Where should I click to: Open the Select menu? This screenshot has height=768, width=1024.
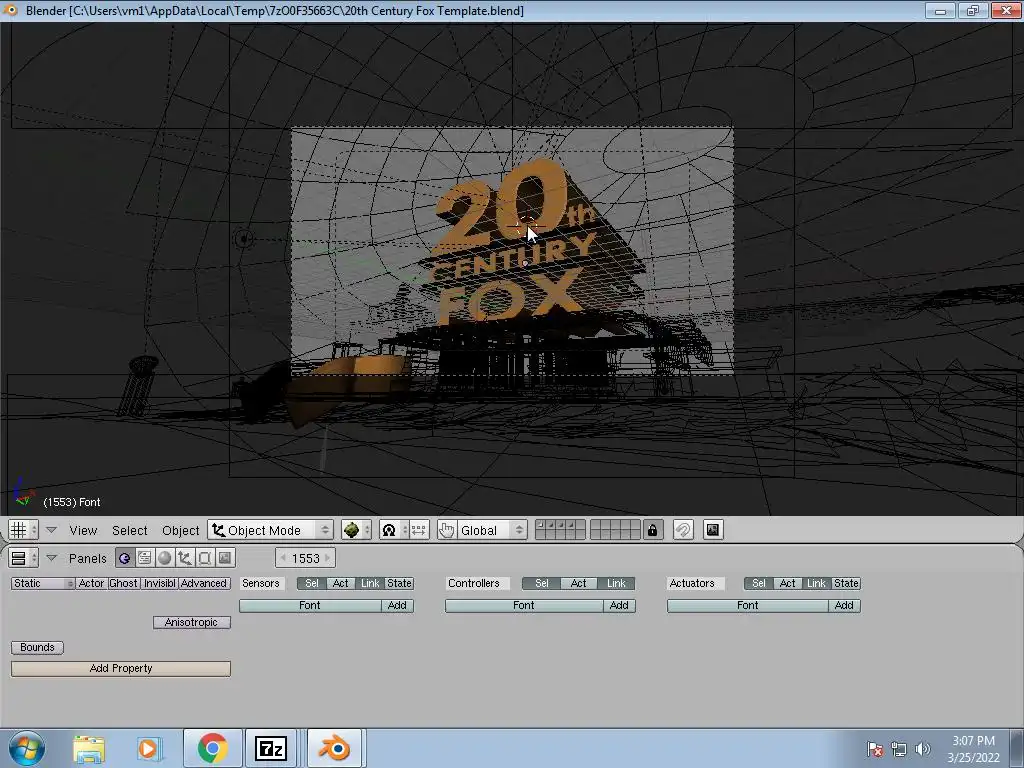tap(129, 530)
